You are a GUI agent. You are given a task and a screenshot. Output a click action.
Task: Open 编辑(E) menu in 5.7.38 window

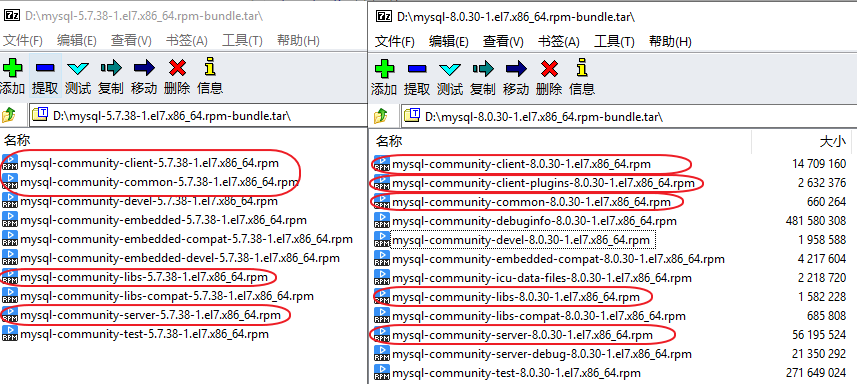click(77, 40)
